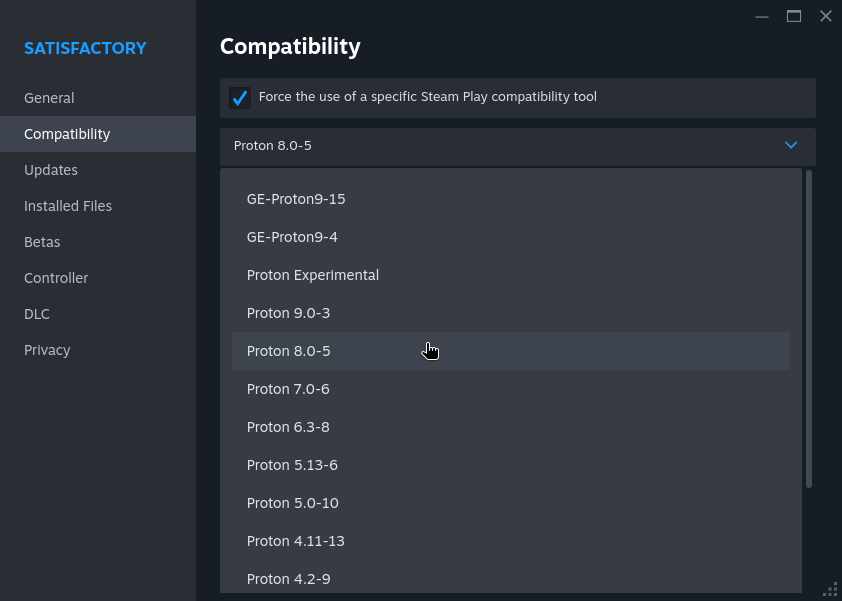Select Proton 4.2-9 at list bottom

click(x=511, y=576)
